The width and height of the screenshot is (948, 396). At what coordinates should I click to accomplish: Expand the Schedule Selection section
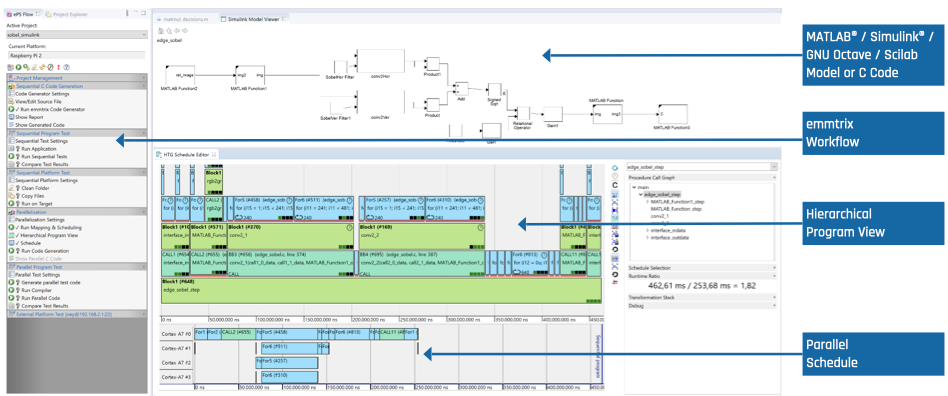pos(703,267)
